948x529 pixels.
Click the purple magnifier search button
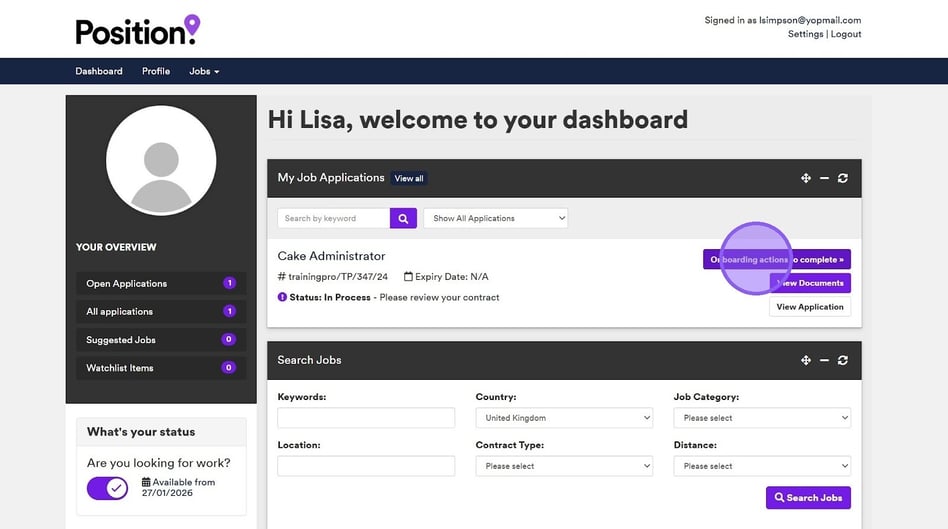tap(403, 218)
